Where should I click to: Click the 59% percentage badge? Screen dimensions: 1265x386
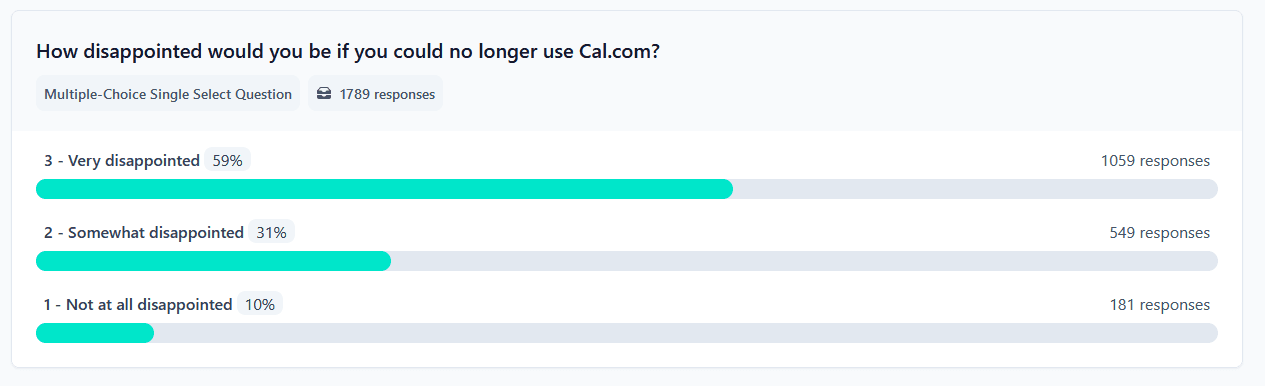point(227,160)
